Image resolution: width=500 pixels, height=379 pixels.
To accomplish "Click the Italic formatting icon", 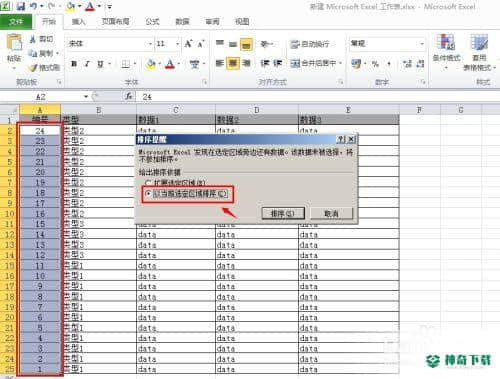I will (x=87, y=64).
